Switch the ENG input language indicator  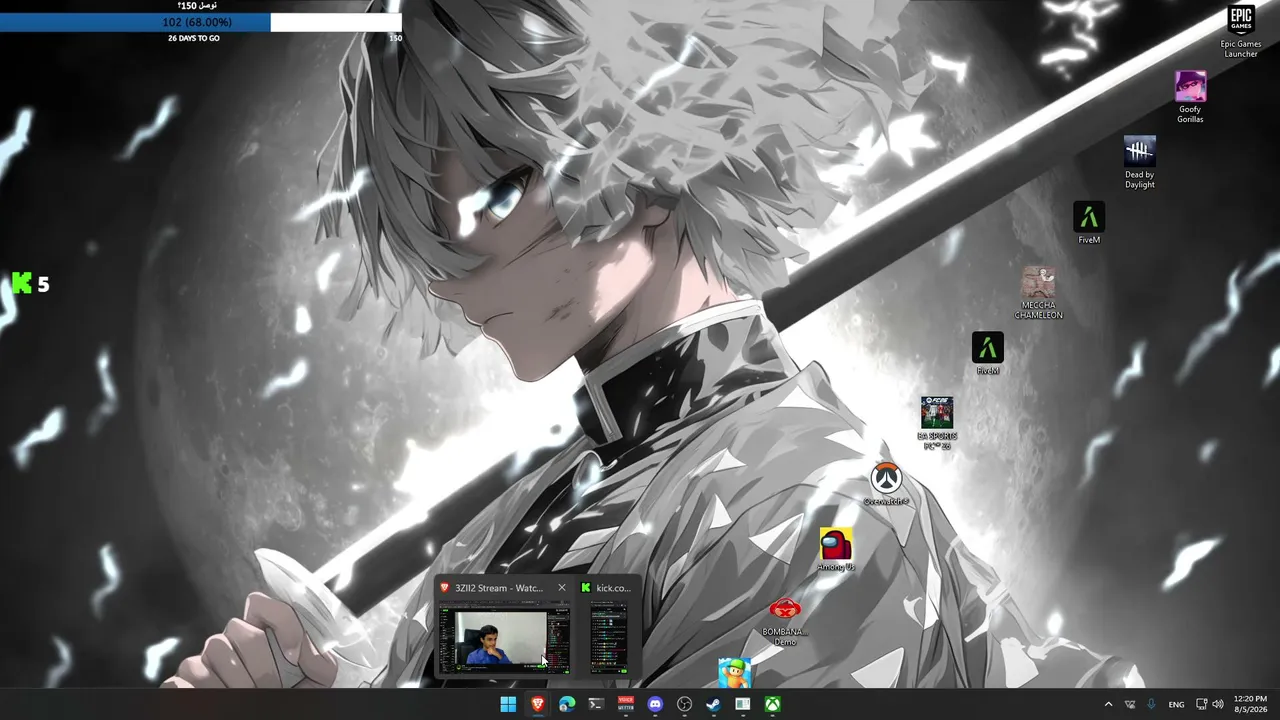coord(1176,704)
